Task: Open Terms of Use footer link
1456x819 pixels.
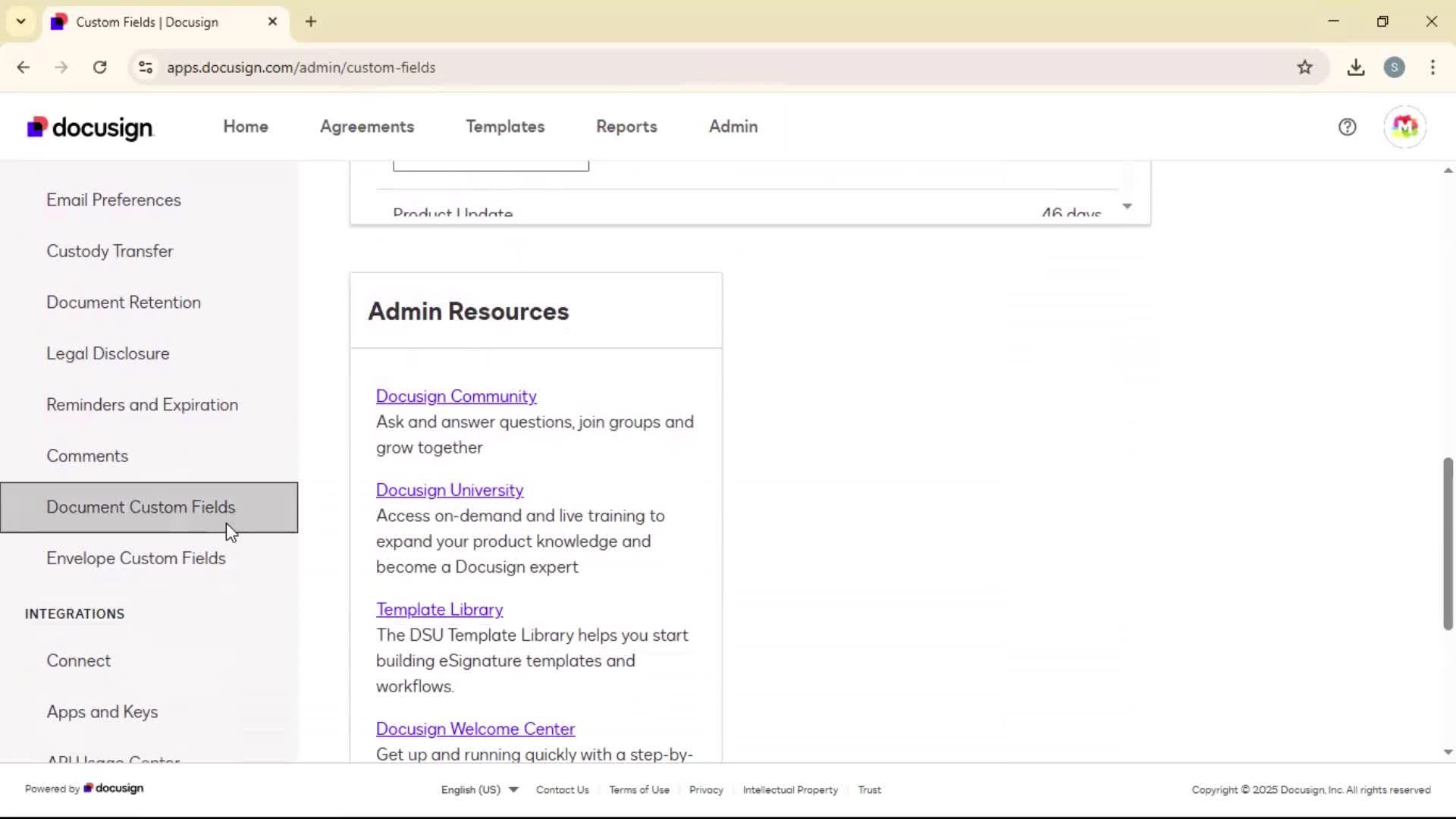Action: point(639,789)
